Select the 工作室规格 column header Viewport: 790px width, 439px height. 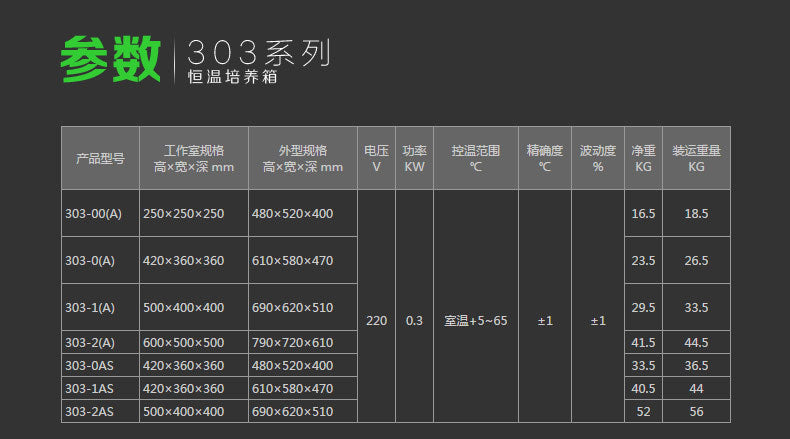(x=194, y=159)
